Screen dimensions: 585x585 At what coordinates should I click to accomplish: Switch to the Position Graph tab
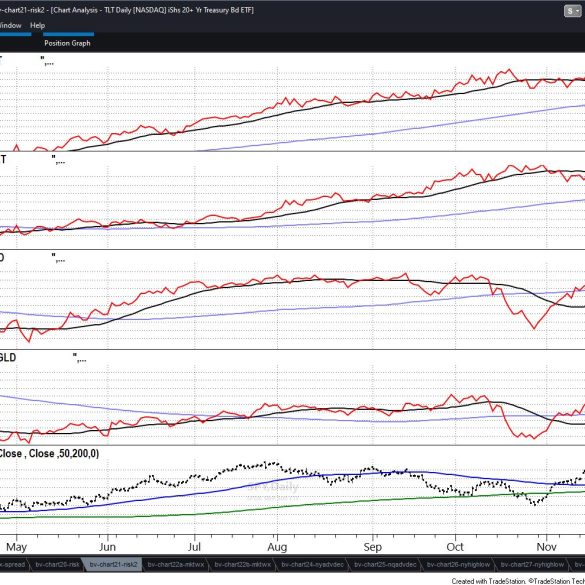click(67, 43)
